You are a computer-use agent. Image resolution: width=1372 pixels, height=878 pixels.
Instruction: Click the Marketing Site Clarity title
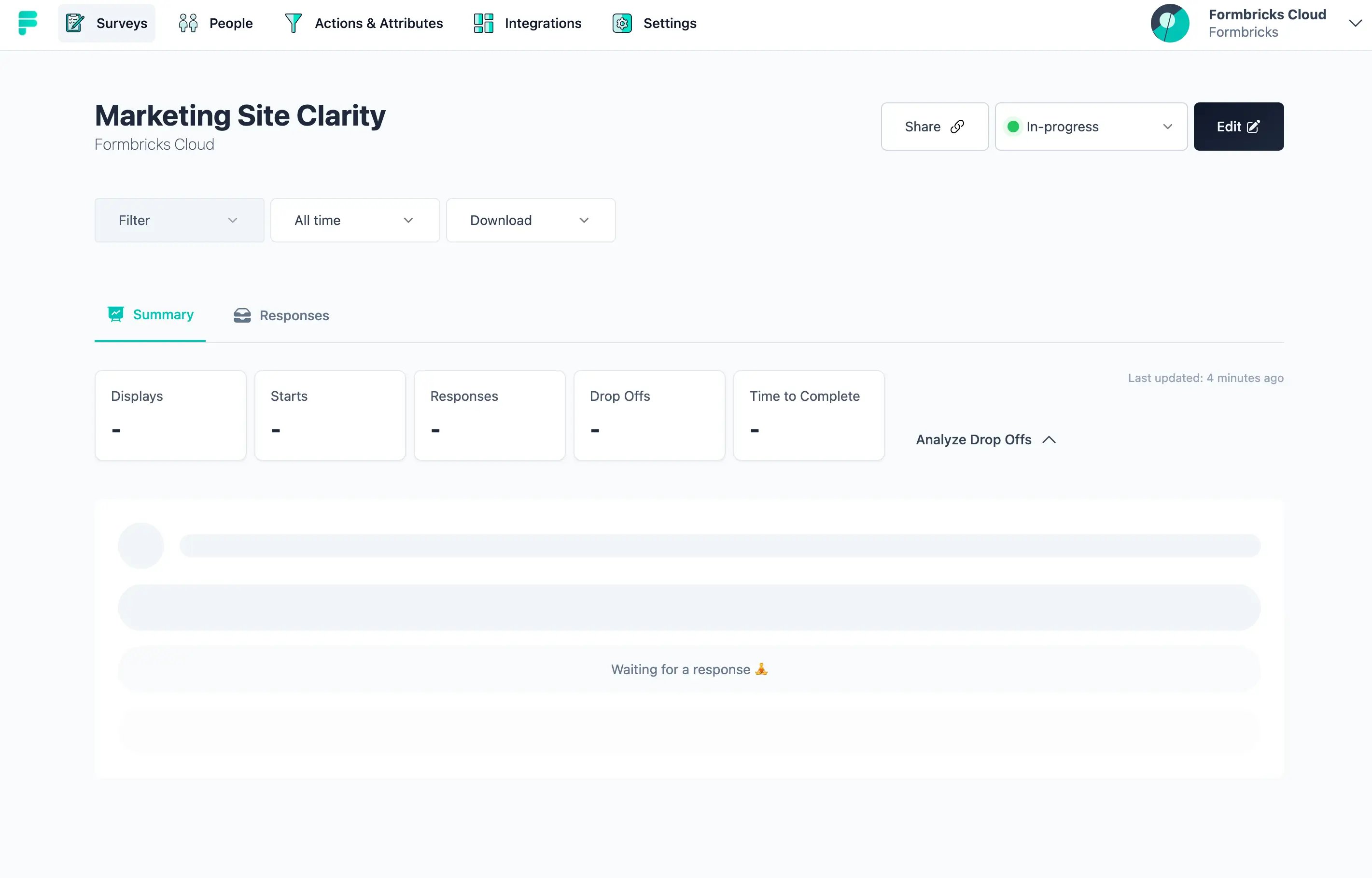point(240,115)
